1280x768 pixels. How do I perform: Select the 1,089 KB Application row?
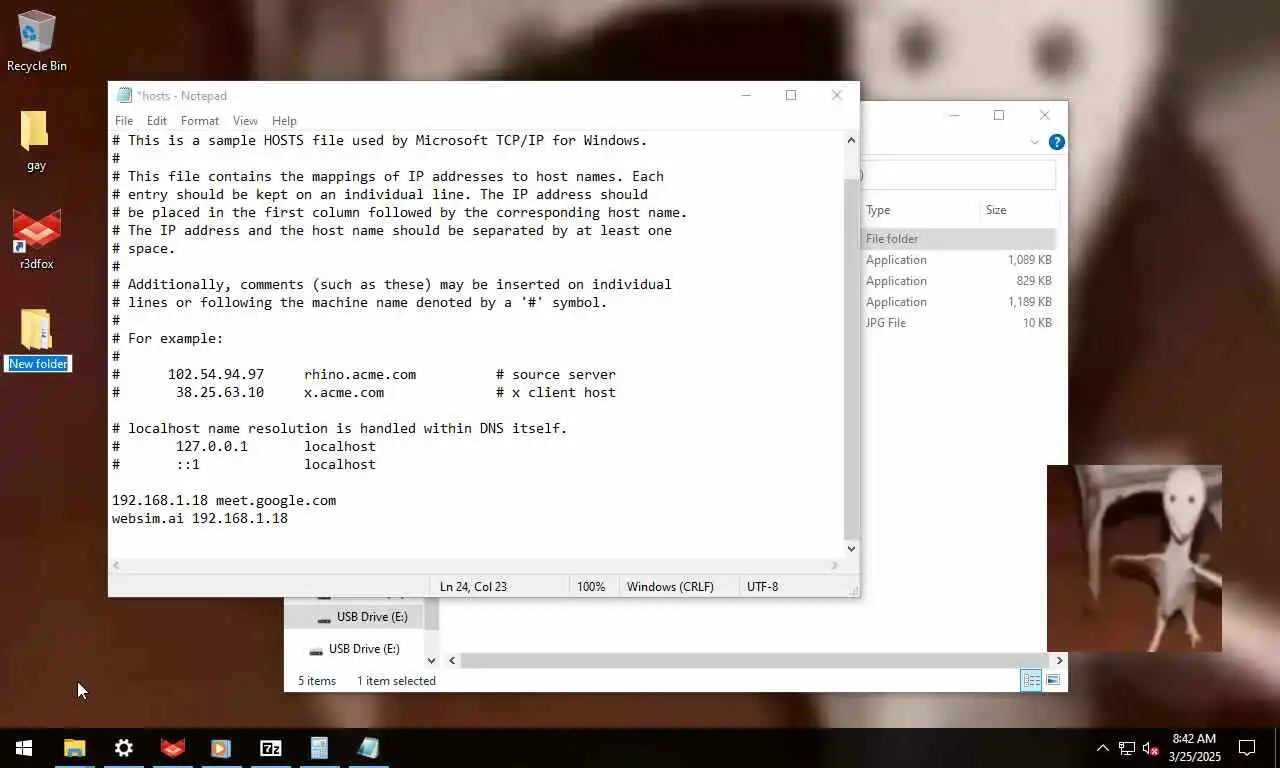tap(958, 260)
